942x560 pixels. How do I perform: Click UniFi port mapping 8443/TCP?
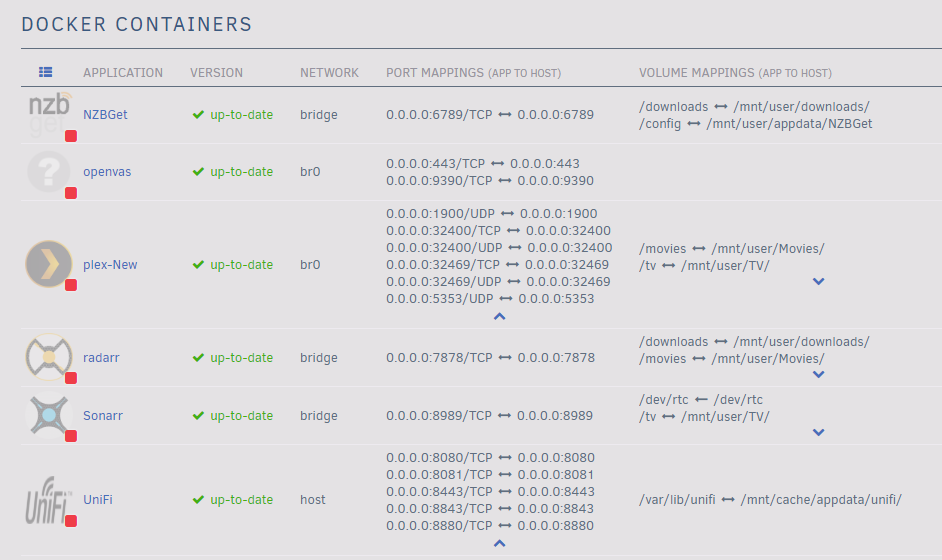(x=490, y=492)
